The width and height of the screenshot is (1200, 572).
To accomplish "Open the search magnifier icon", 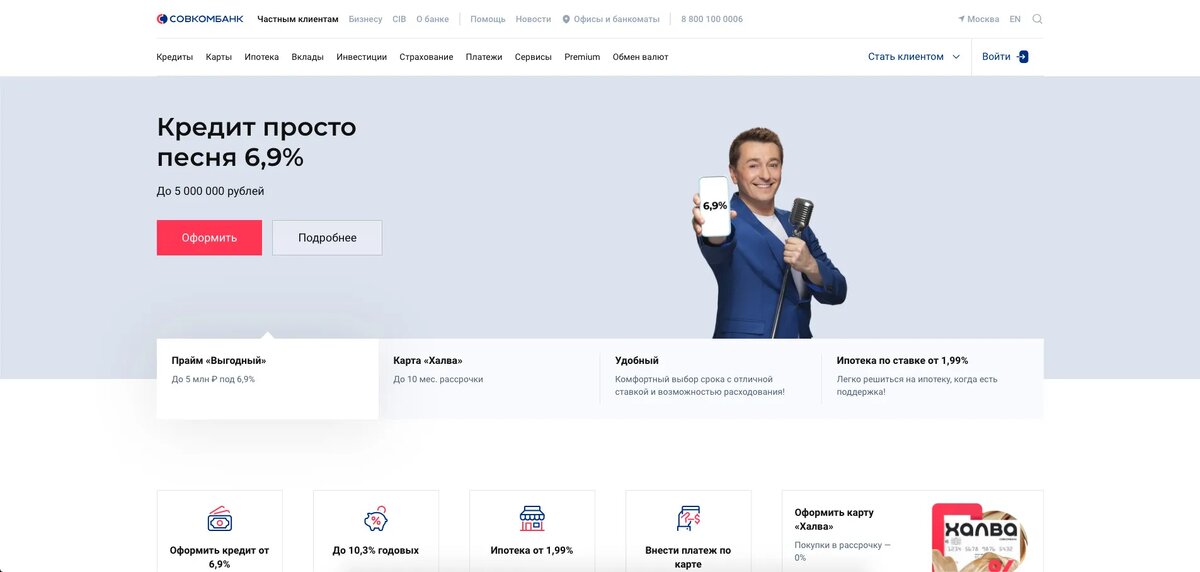I will pos(1037,19).
